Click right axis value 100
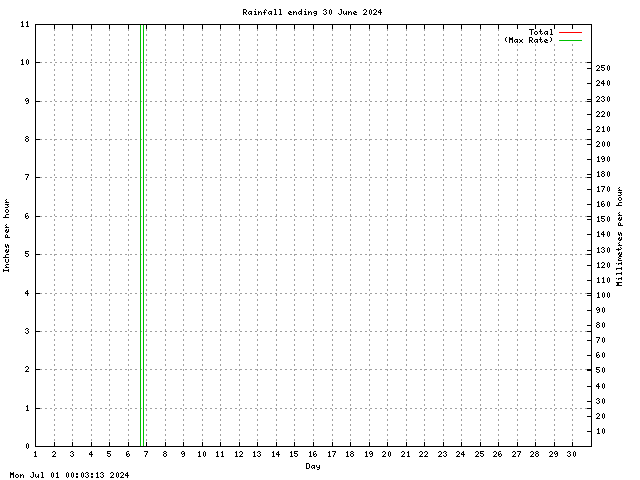Image resolution: width=640 pixels, height=480 pixels. pyautogui.click(x=603, y=295)
